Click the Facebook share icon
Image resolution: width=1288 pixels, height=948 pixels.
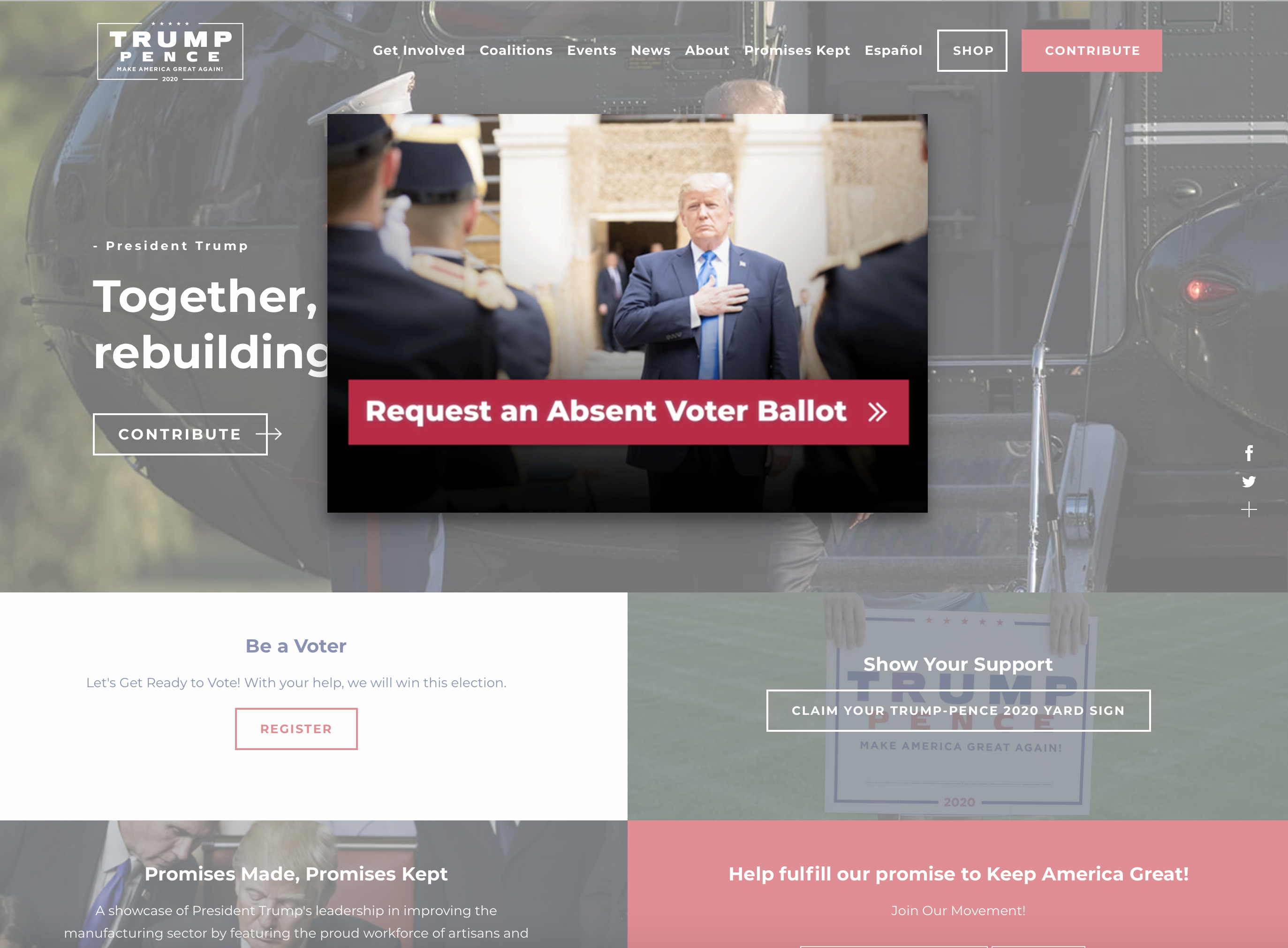(x=1249, y=453)
